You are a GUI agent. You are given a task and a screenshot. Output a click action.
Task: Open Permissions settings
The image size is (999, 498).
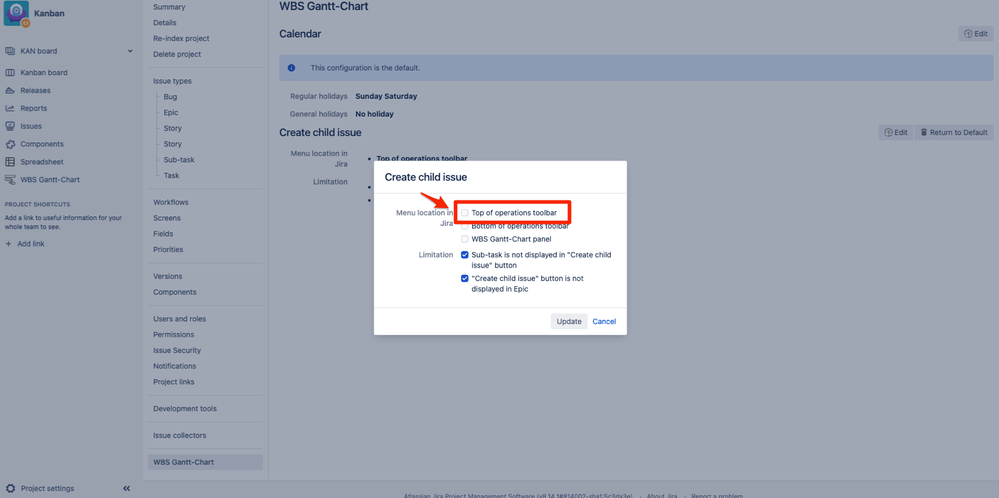pyautogui.click(x=173, y=334)
